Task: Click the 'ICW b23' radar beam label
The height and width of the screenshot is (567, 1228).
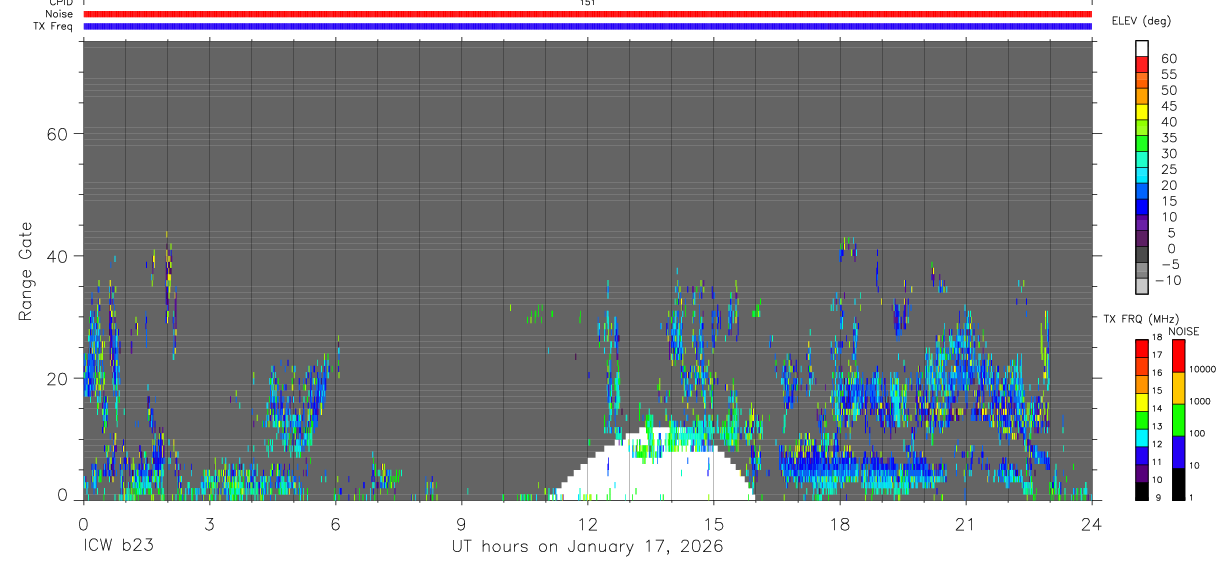Action: click(x=120, y=547)
